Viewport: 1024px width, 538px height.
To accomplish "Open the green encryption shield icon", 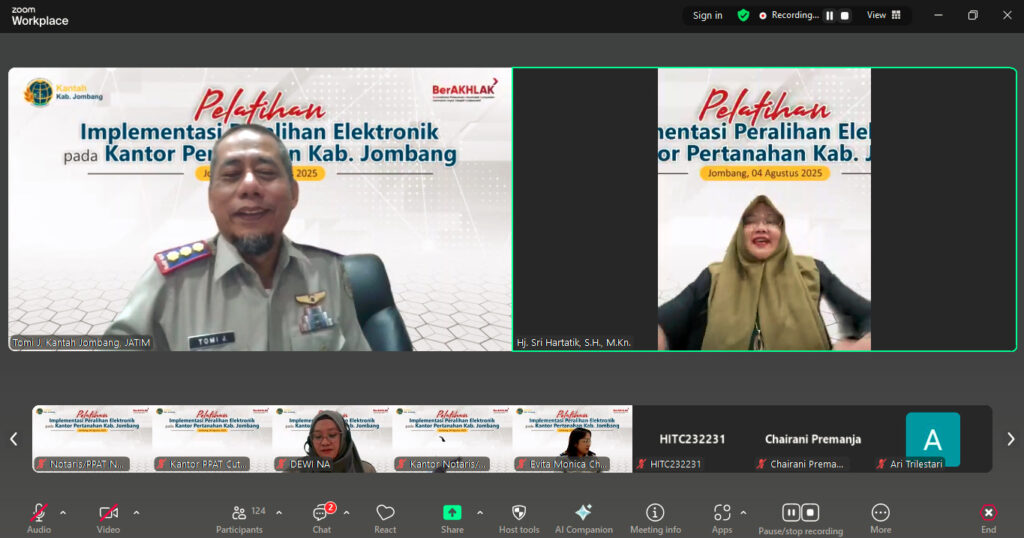I will click(x=743, y=15).
